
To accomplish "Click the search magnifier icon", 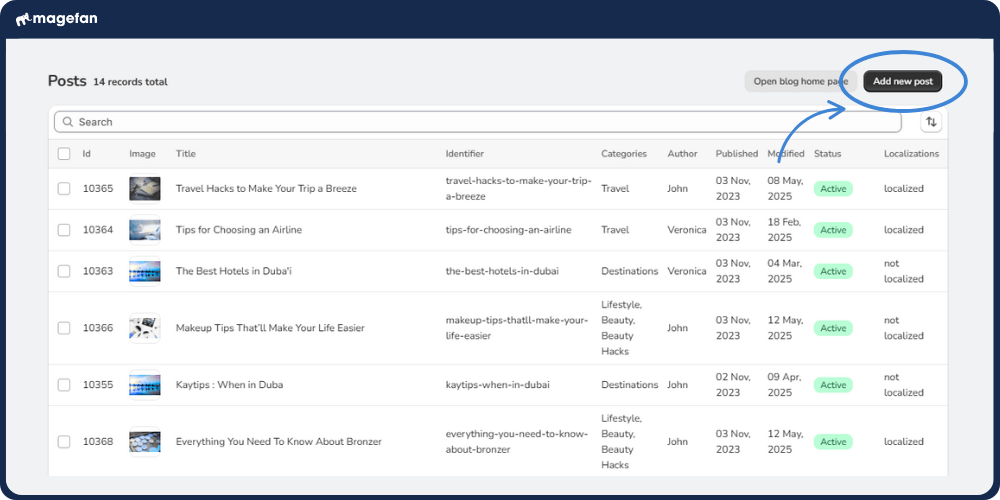I will click(68, 122).
